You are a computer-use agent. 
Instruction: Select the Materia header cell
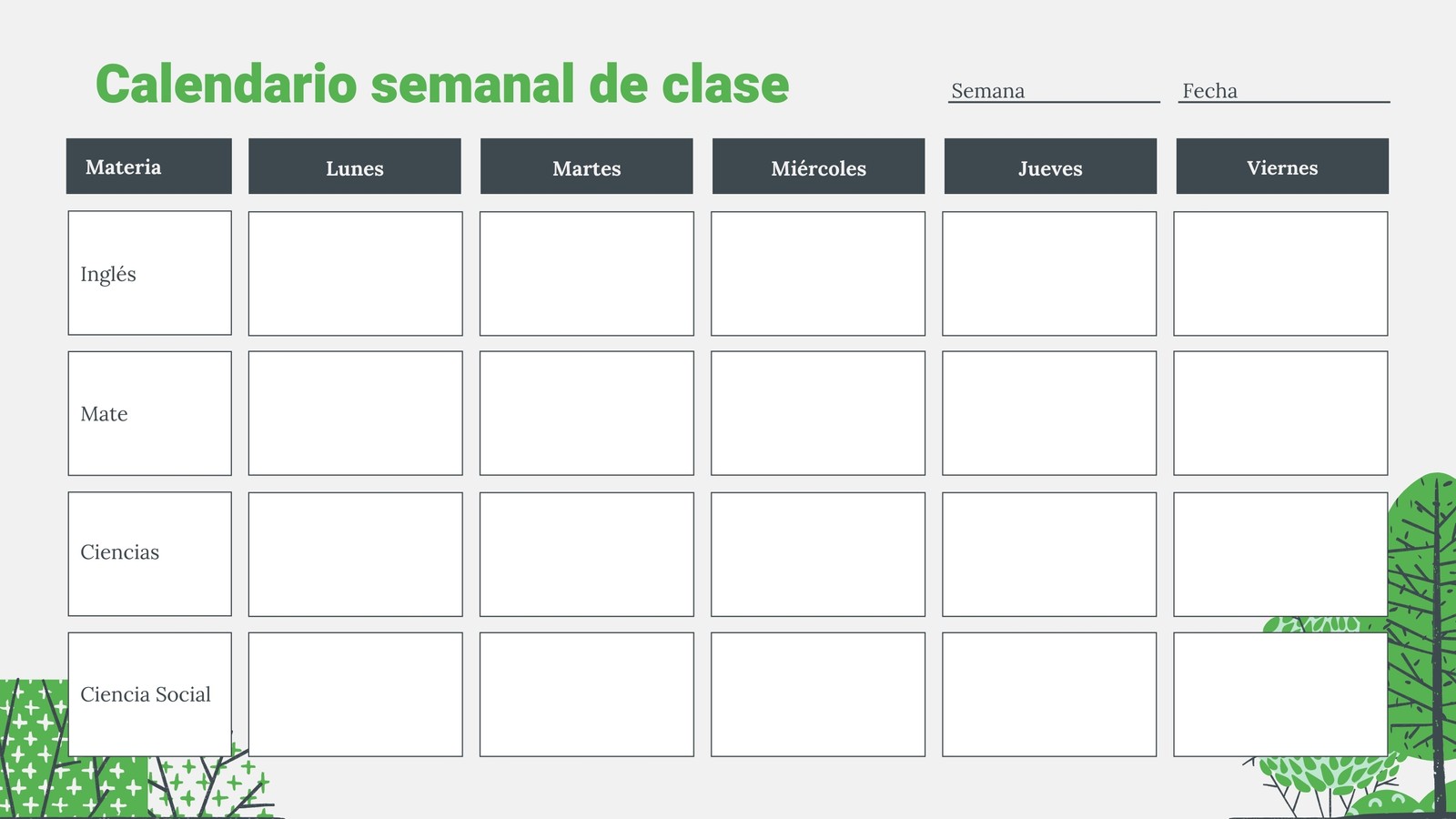pos(149,167)
